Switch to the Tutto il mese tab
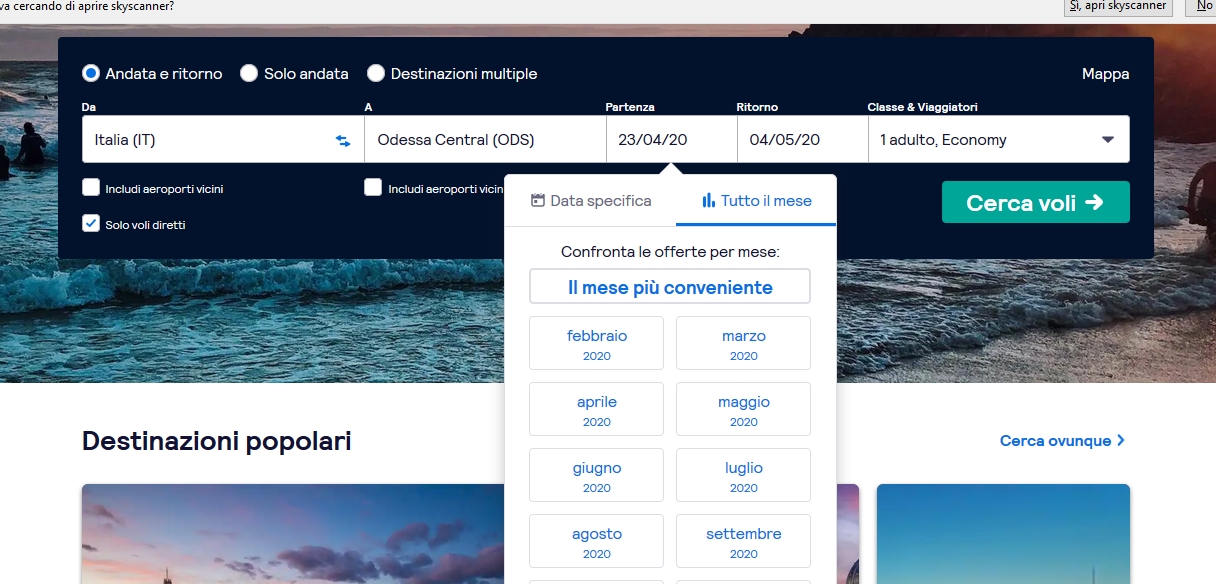 pos(756,201)
